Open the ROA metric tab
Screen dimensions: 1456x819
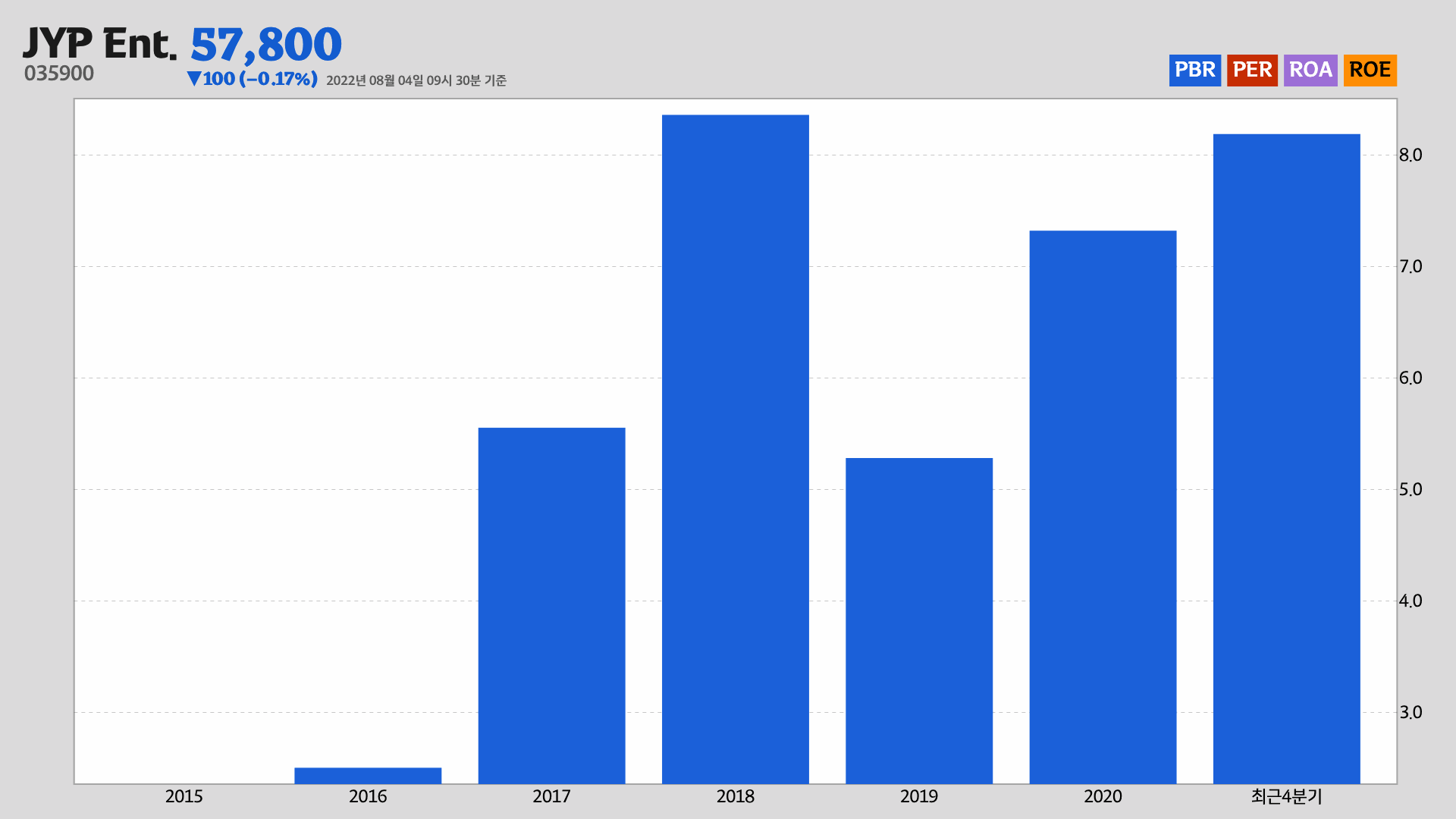coord(1310,71)
